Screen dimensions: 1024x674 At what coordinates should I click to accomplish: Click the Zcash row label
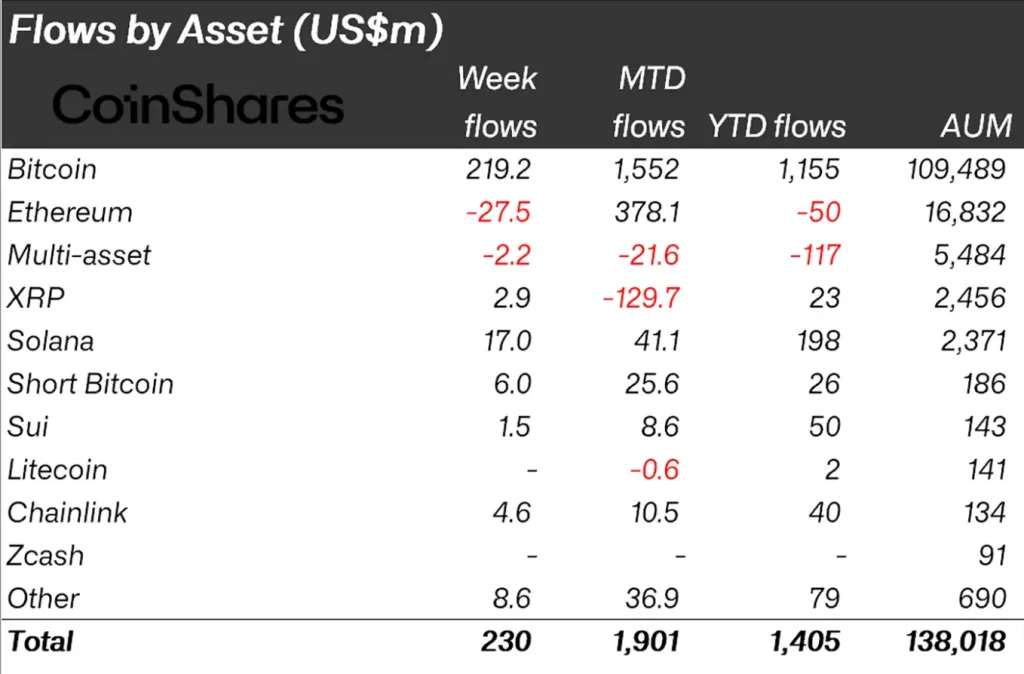pyautogui.click(x=46, y=556)
